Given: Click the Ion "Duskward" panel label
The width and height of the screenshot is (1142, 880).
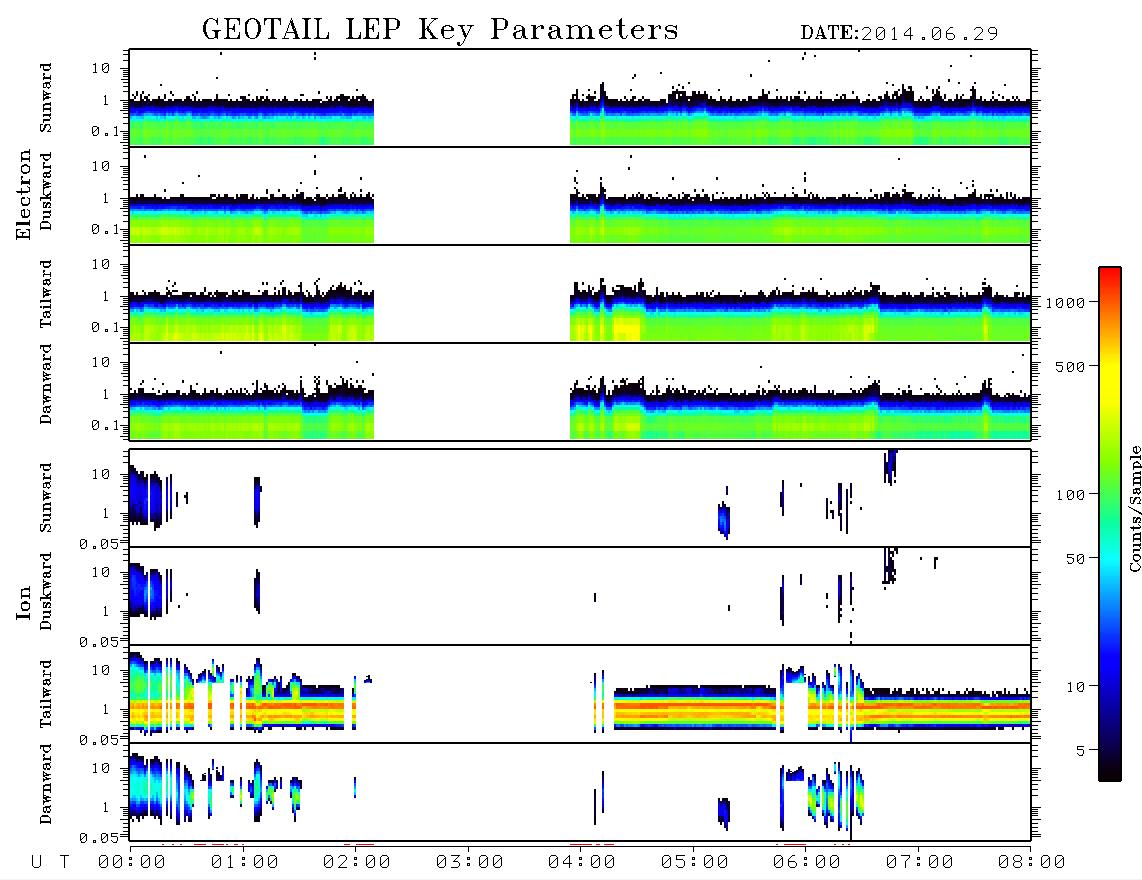Looking at the screenshot, I should pos(46,591).
